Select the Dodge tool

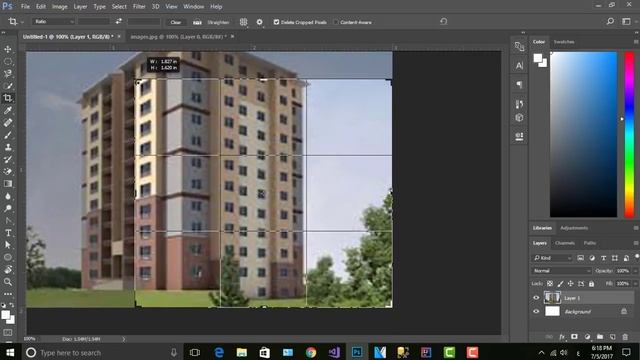[8, 208]
